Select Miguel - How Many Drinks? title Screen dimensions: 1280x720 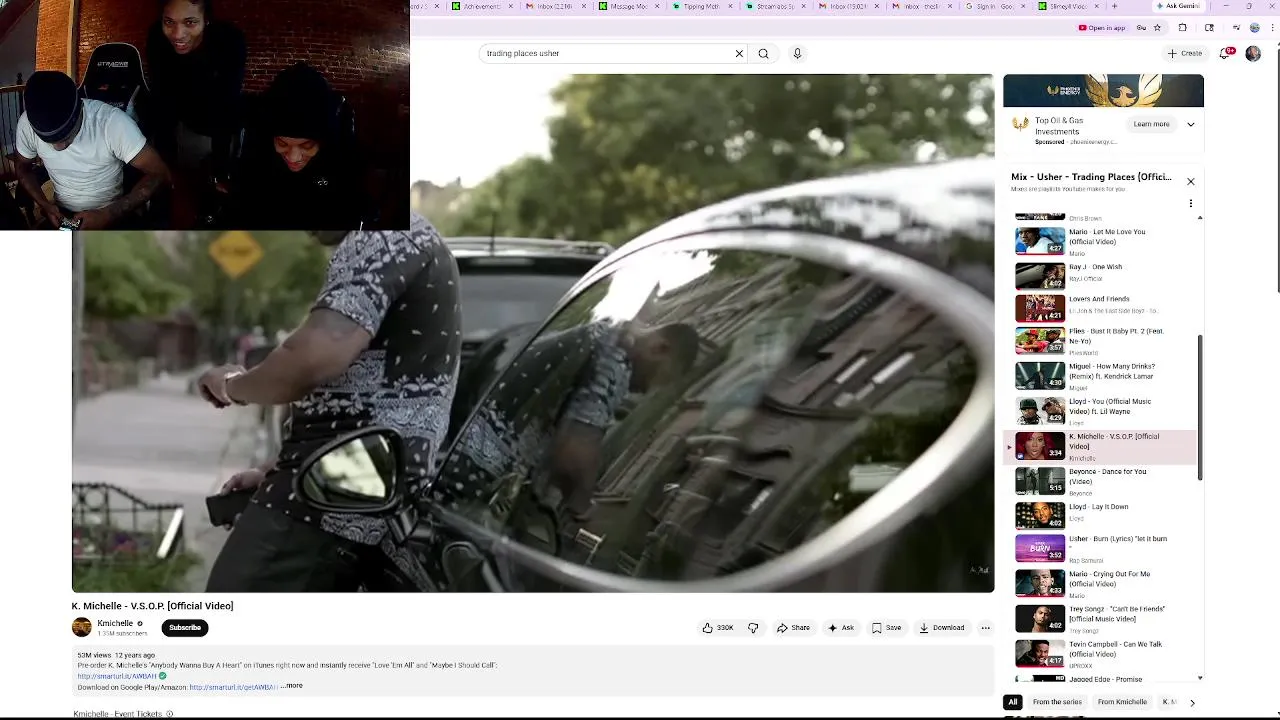tap(1112, 371)
